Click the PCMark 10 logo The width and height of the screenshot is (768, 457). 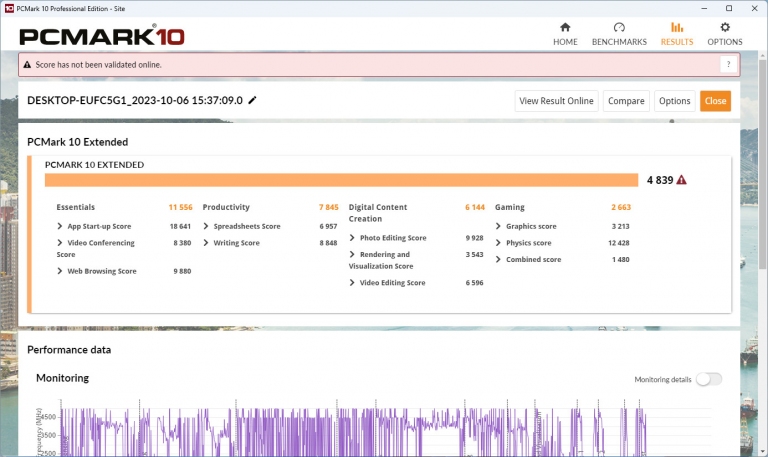click(x=102, y=36)
